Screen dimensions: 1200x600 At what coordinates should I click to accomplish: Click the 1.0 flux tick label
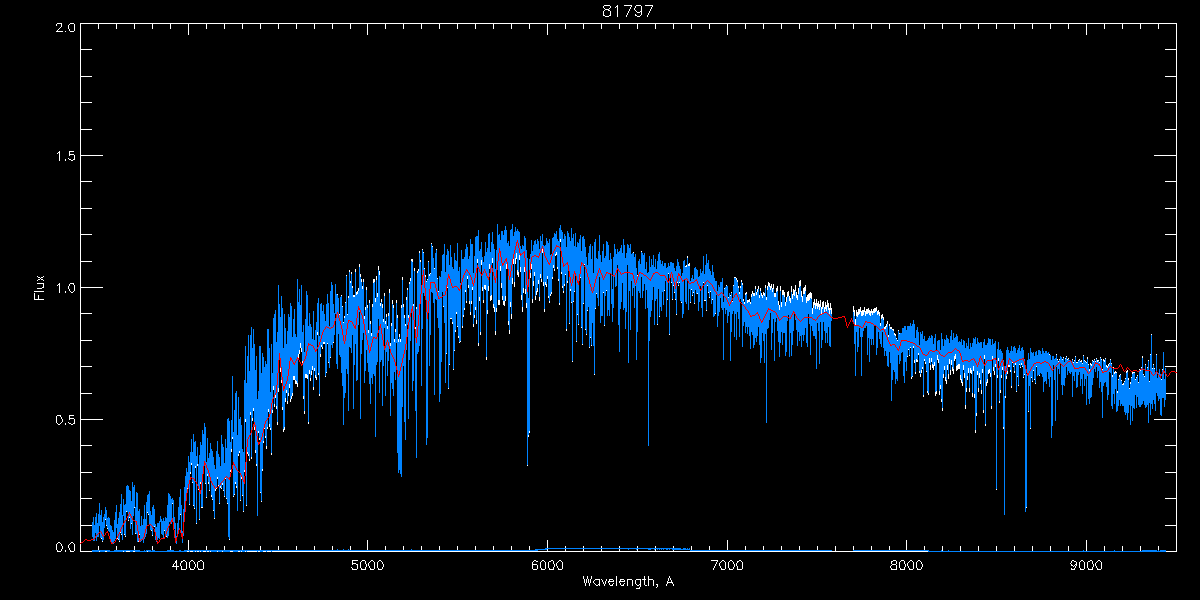[66, 288]
